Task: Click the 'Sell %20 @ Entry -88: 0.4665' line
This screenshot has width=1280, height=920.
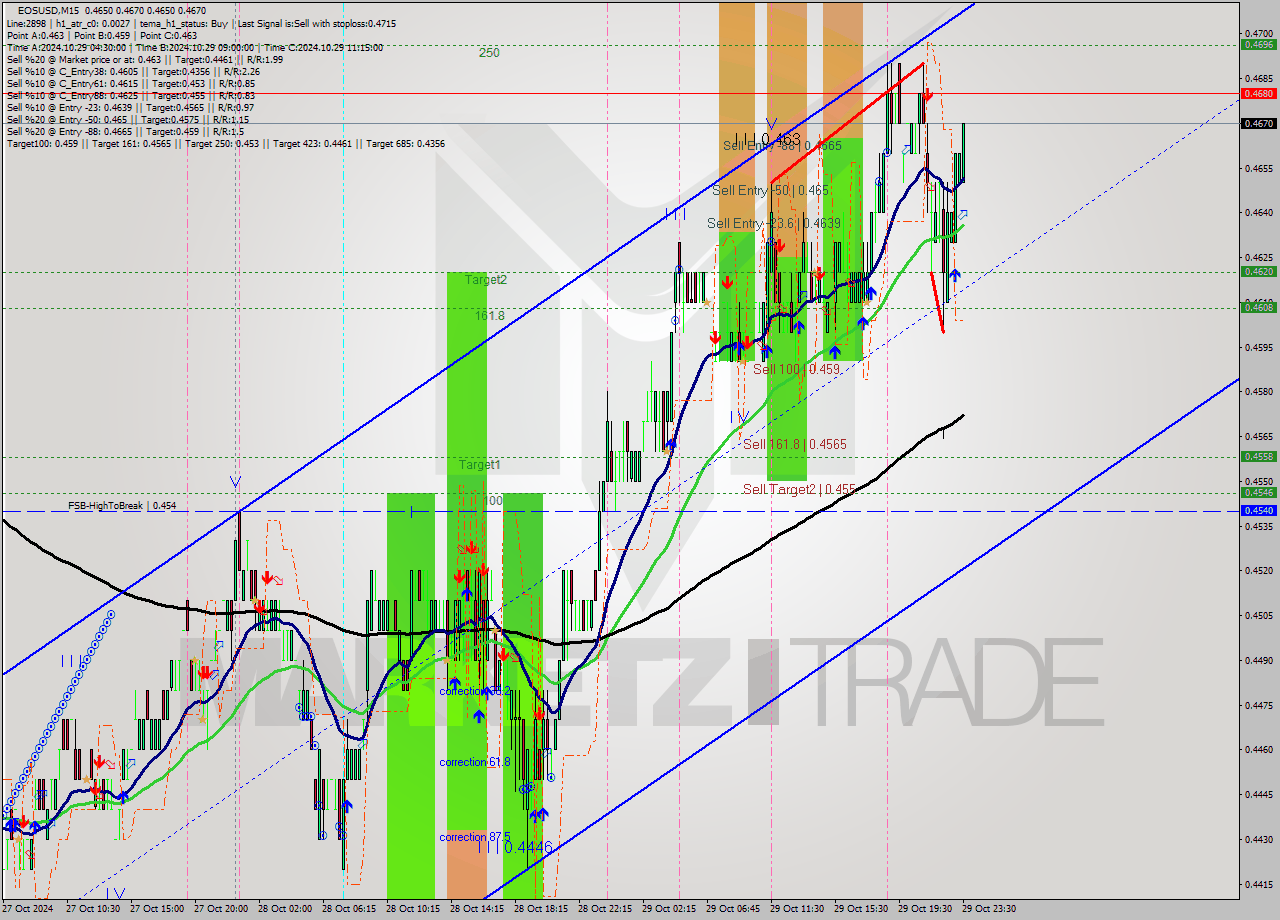Action: click(125, 132)
